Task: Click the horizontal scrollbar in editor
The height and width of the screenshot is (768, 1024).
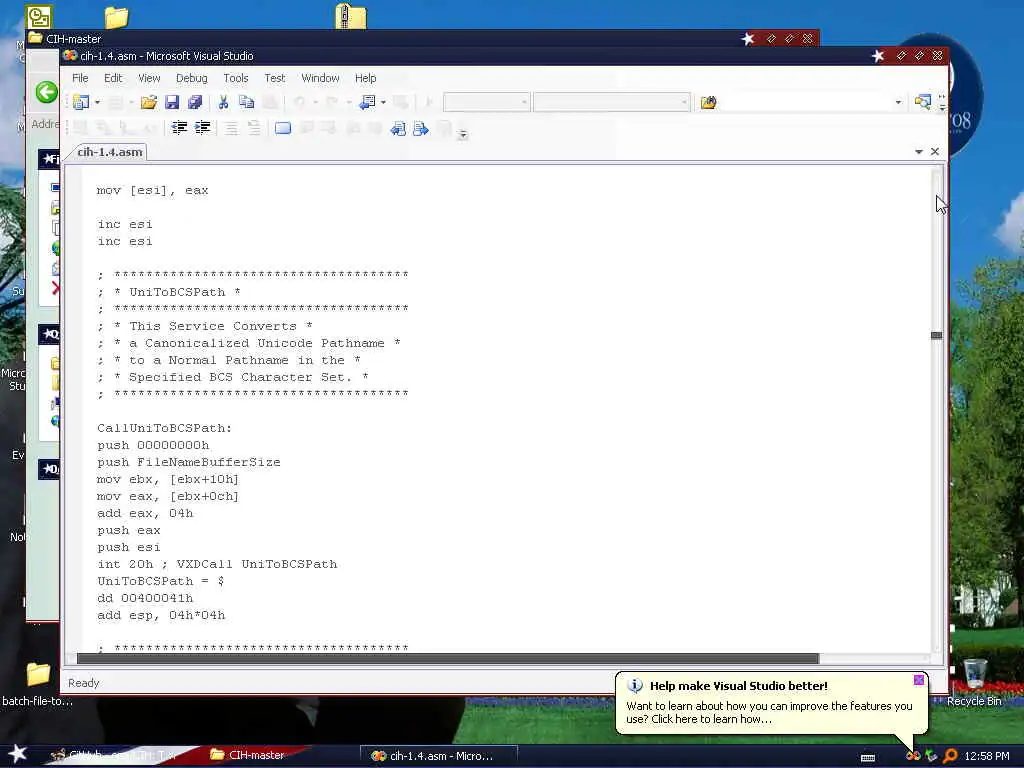Action: 447,658
